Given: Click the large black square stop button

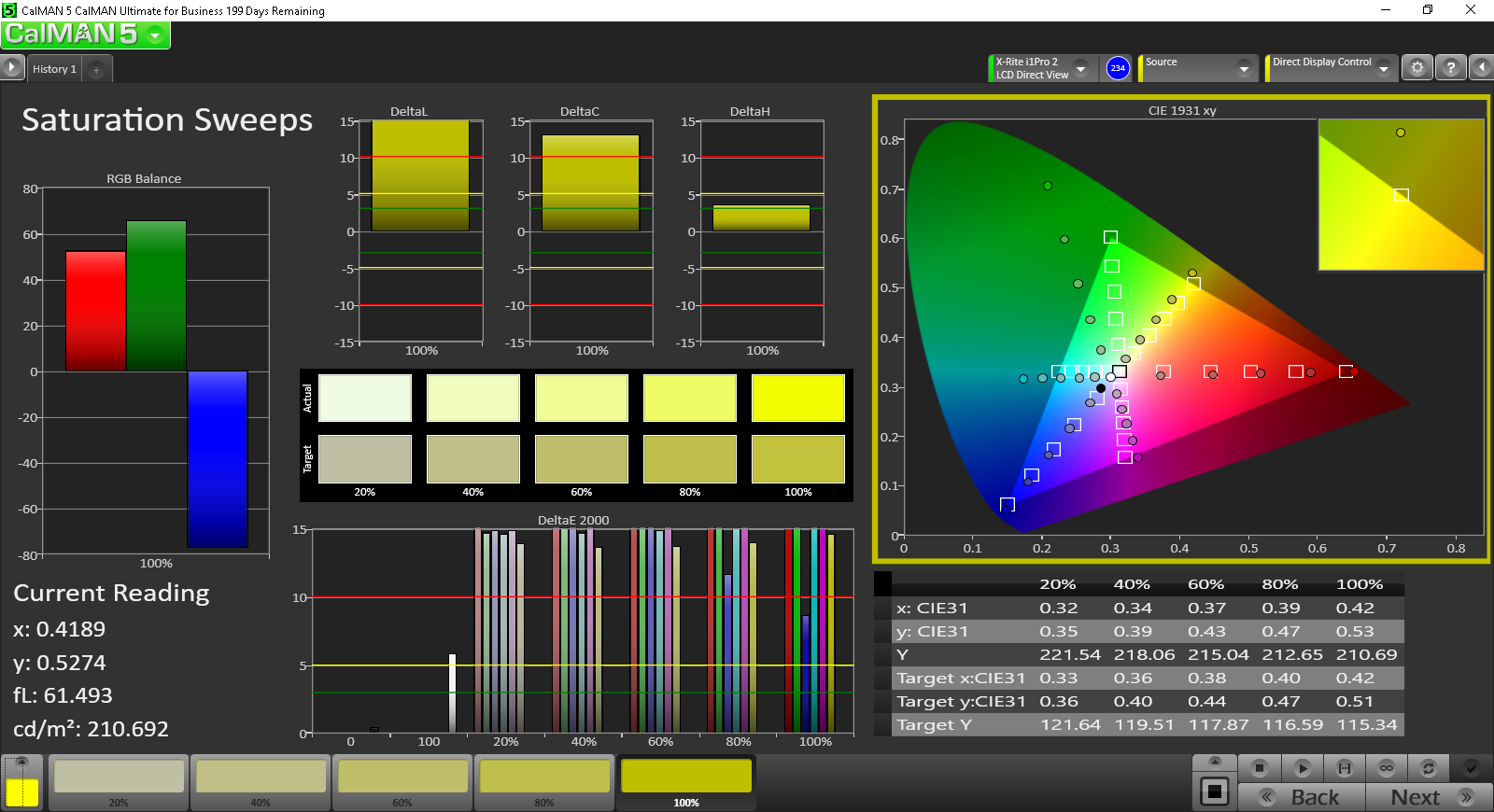Looking at the screenshot, I should [1215, 791].
